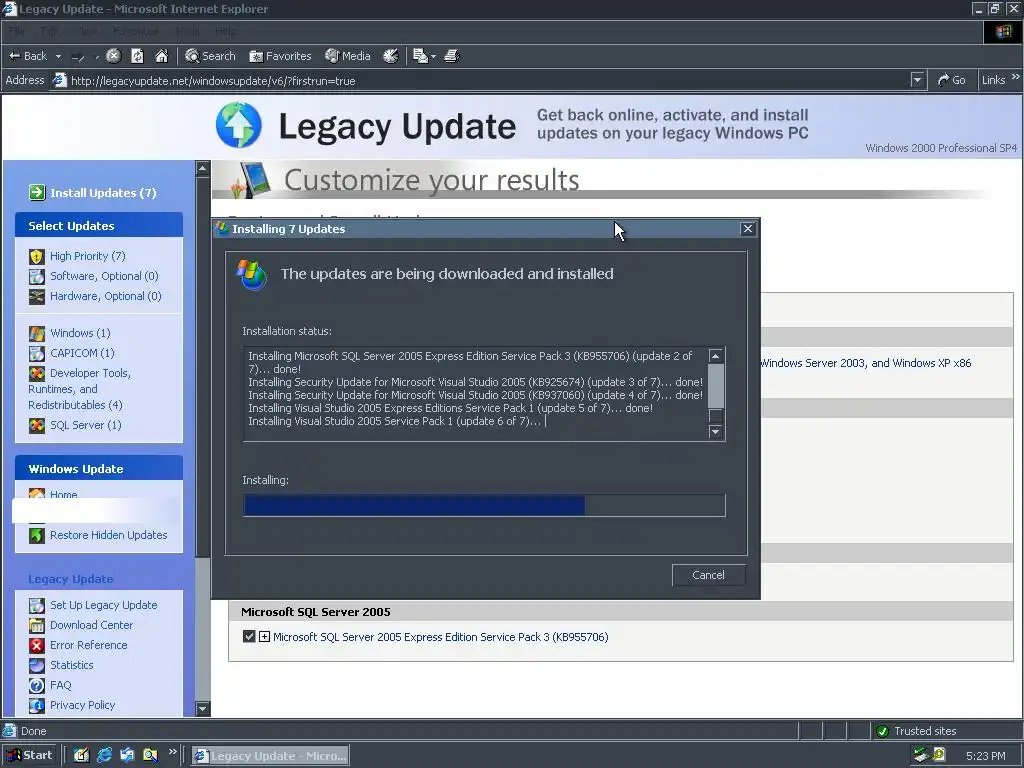Cancel the update installation
This screenshot has width=1024, height=768.
[x=709, y=575]
